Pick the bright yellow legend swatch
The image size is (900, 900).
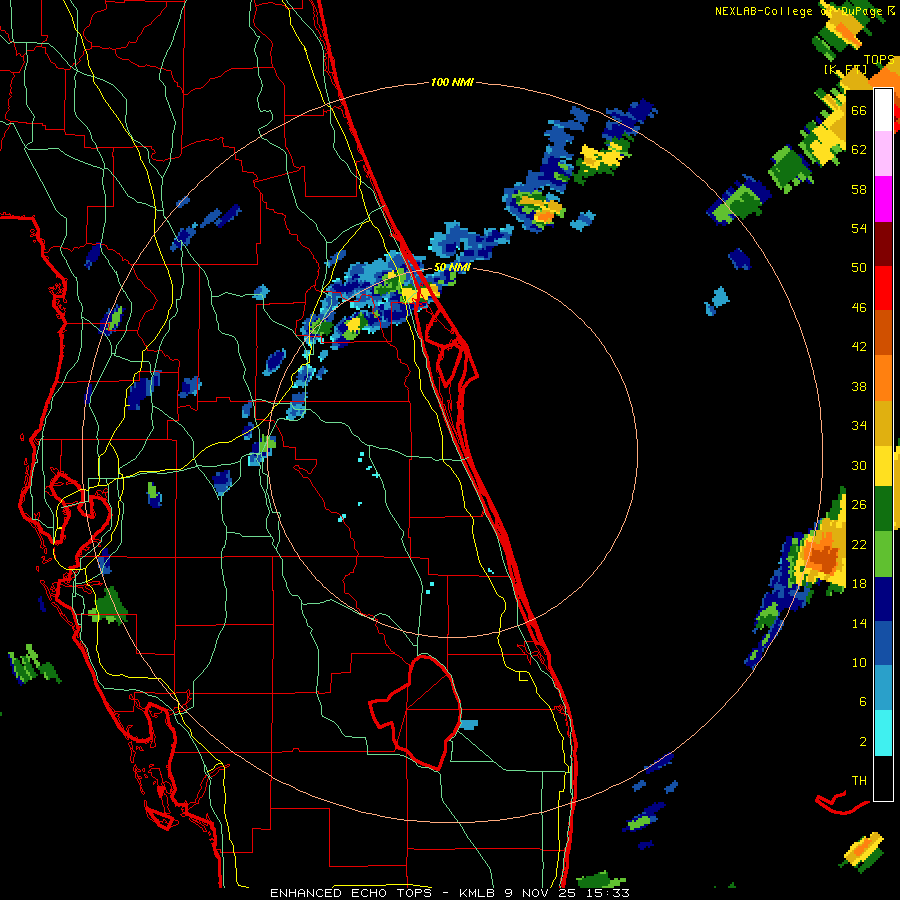(883, 465)
